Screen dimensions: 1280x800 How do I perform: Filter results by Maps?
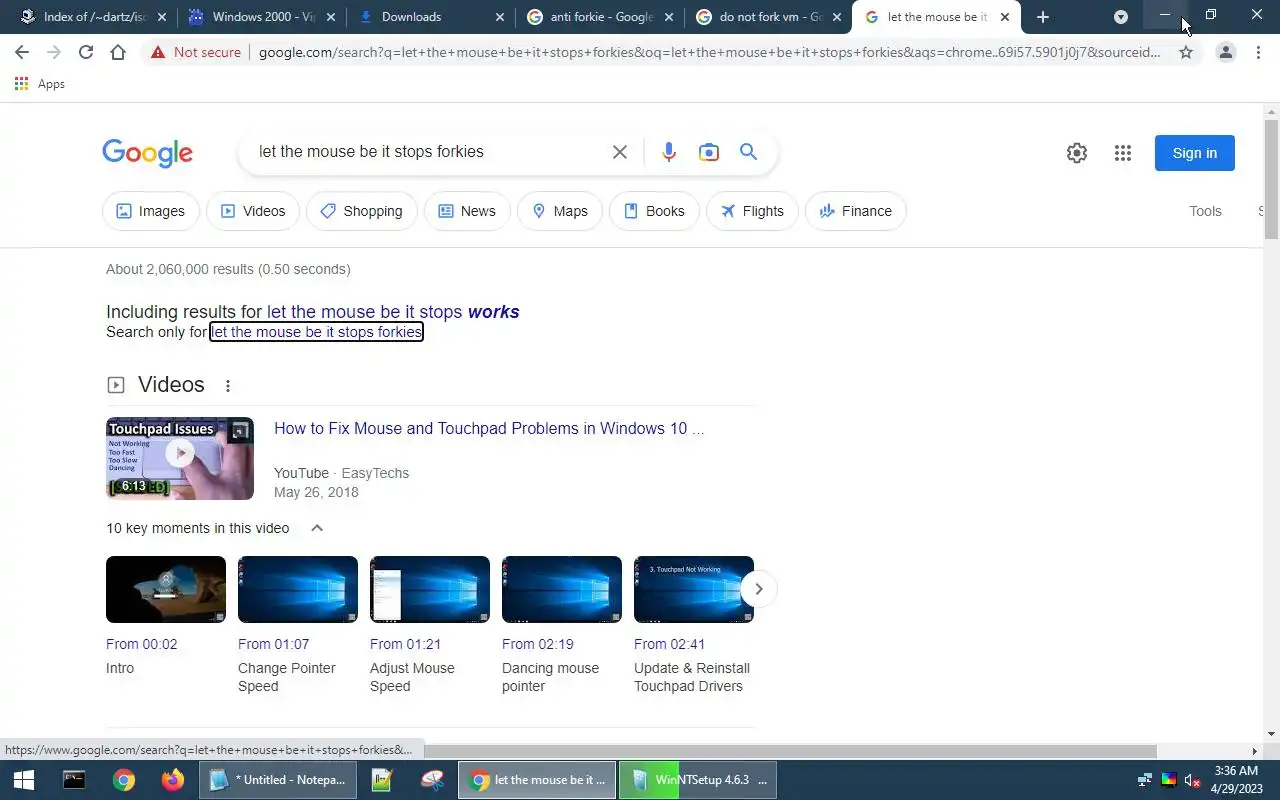pyautogui.click(x=560, y=211)
